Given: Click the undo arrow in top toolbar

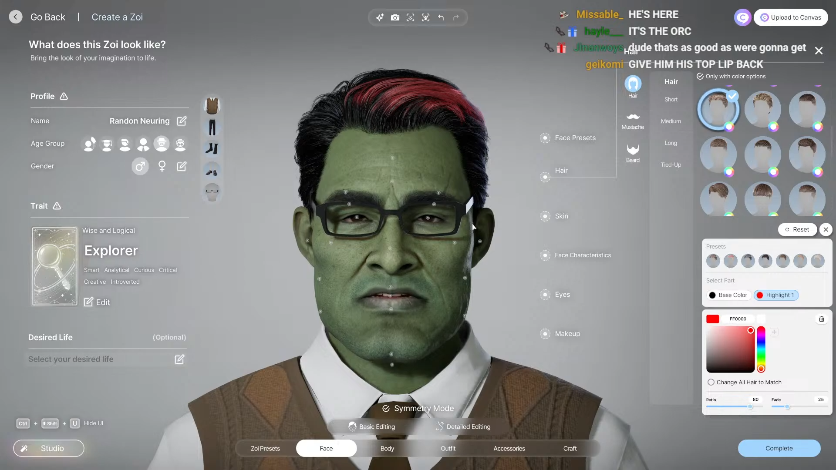Looking at the screenshot, I should (441, 17).
